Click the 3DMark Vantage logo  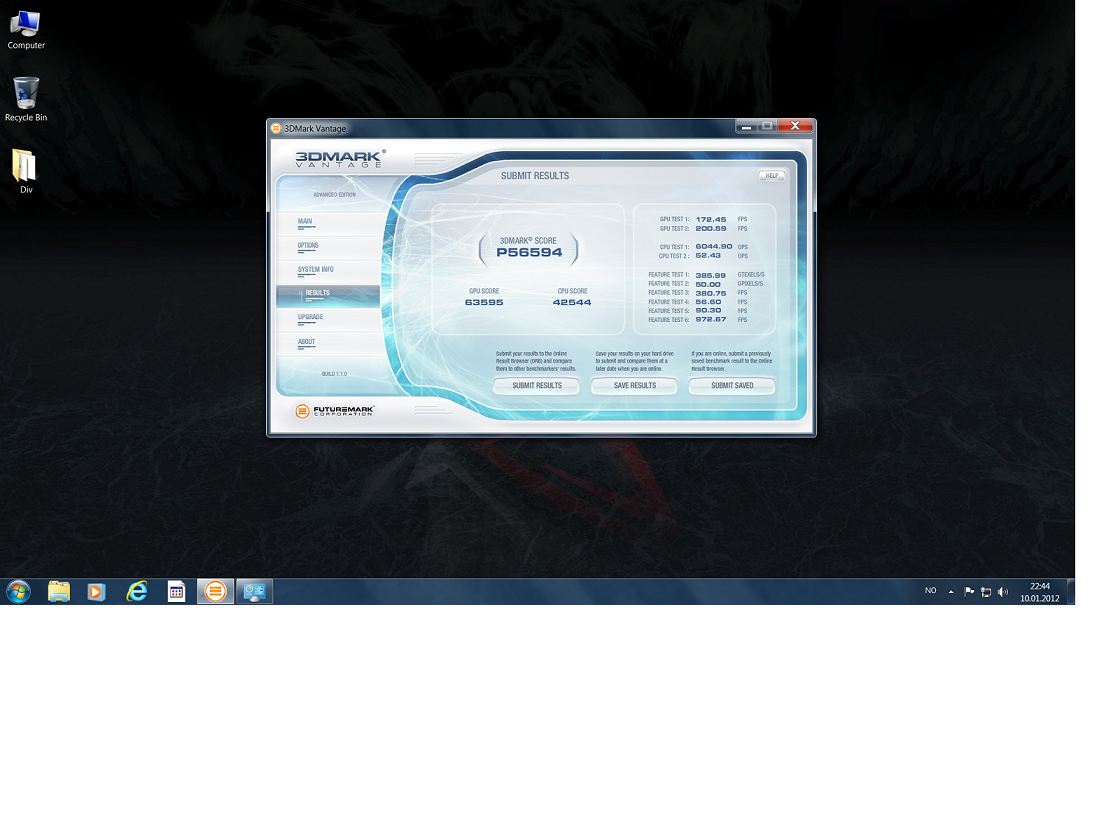(340, 159)
